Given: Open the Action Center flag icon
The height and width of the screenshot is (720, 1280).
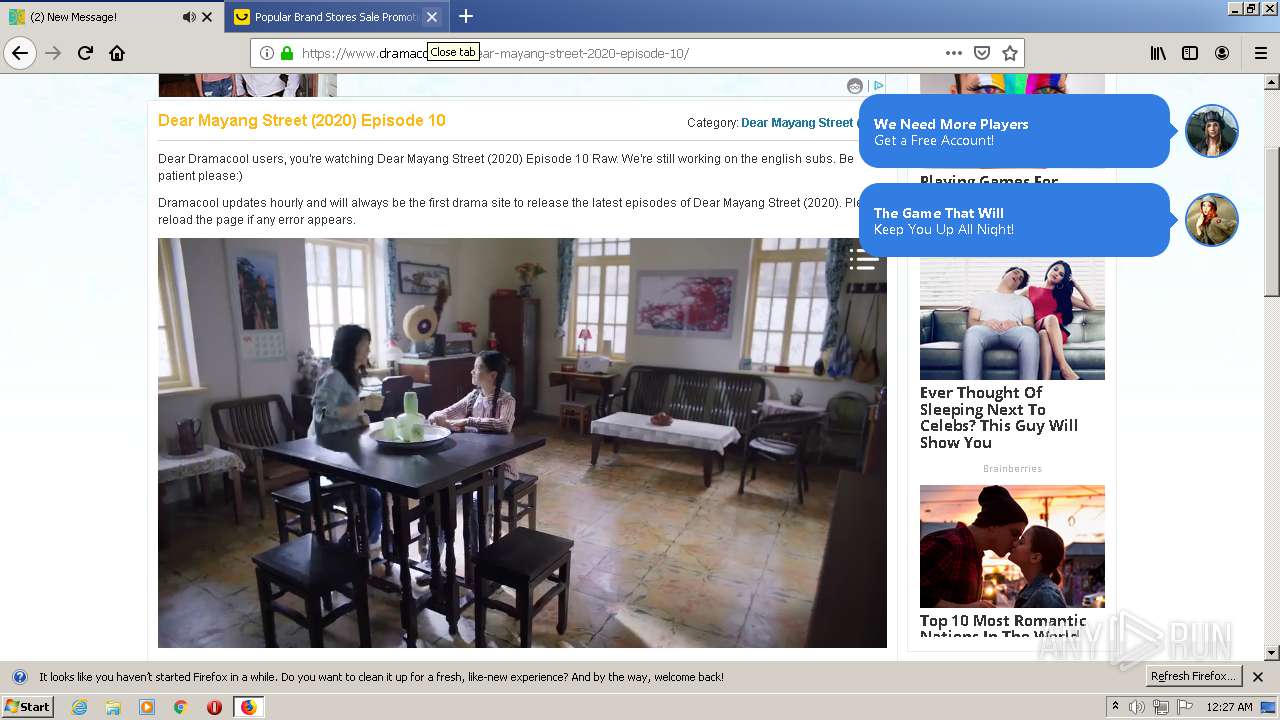Looking at the screenshot, I should click(x=1184, y=707).
